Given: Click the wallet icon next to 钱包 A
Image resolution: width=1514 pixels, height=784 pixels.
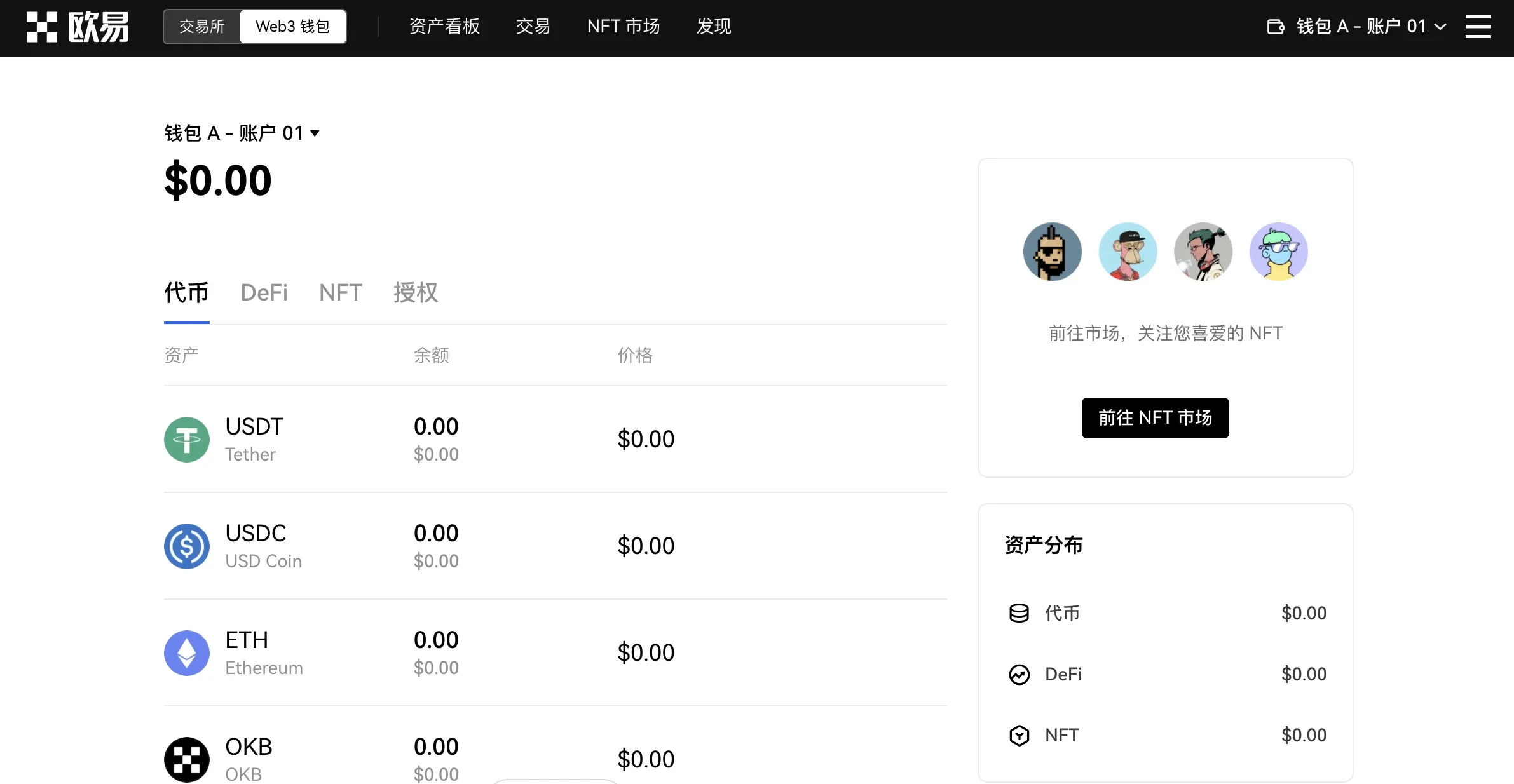Looking at the screenshot, I should [1276, 27].
